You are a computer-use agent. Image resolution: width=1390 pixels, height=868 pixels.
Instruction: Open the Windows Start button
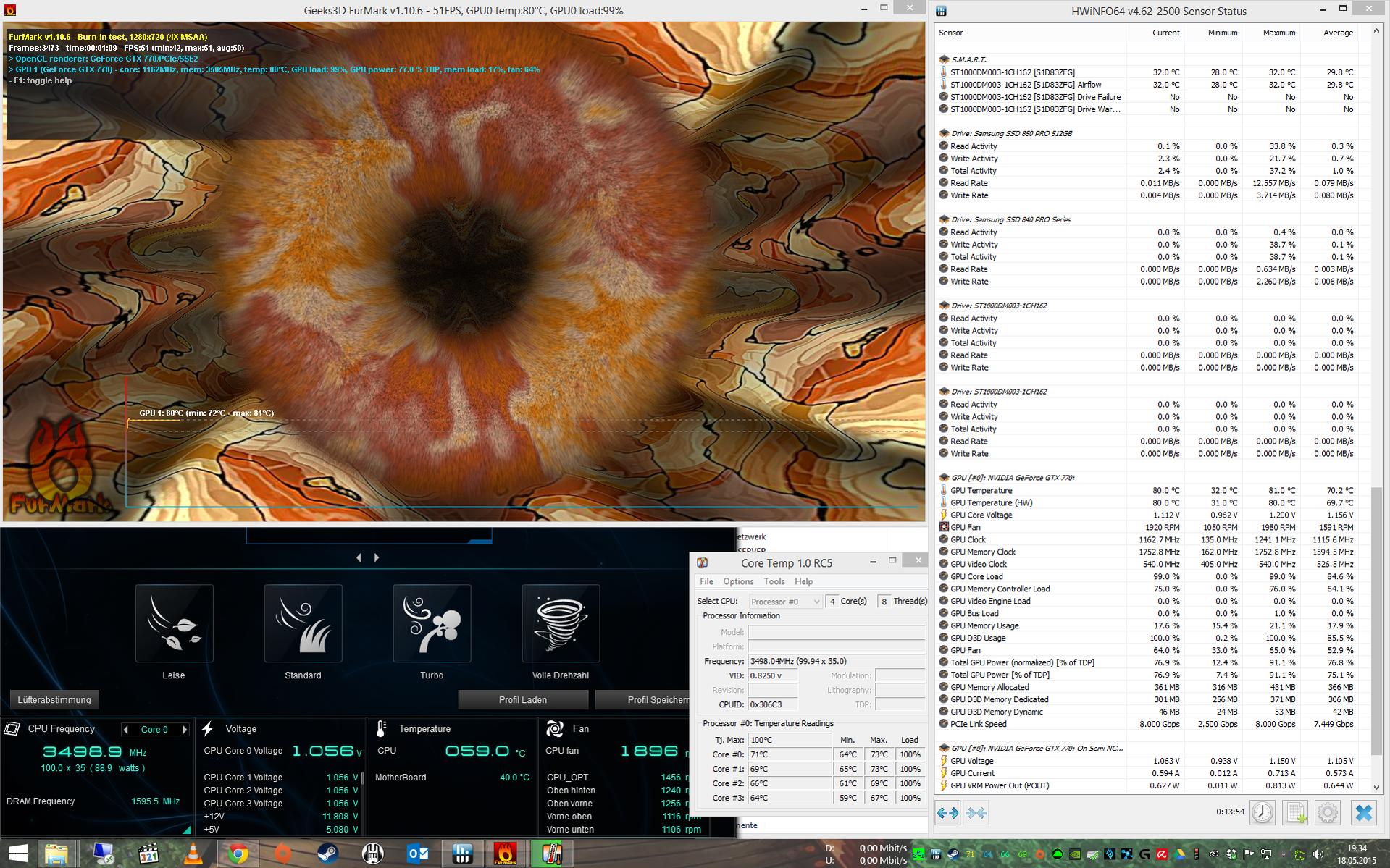17,854
